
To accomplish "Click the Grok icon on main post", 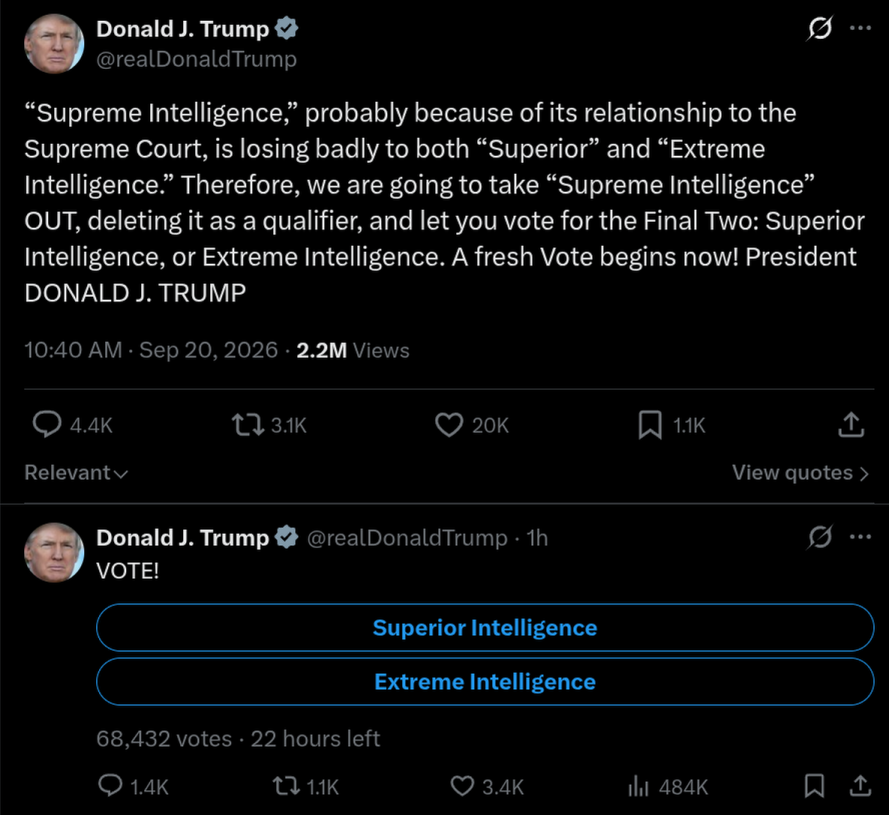I will (x=819, y=28).
